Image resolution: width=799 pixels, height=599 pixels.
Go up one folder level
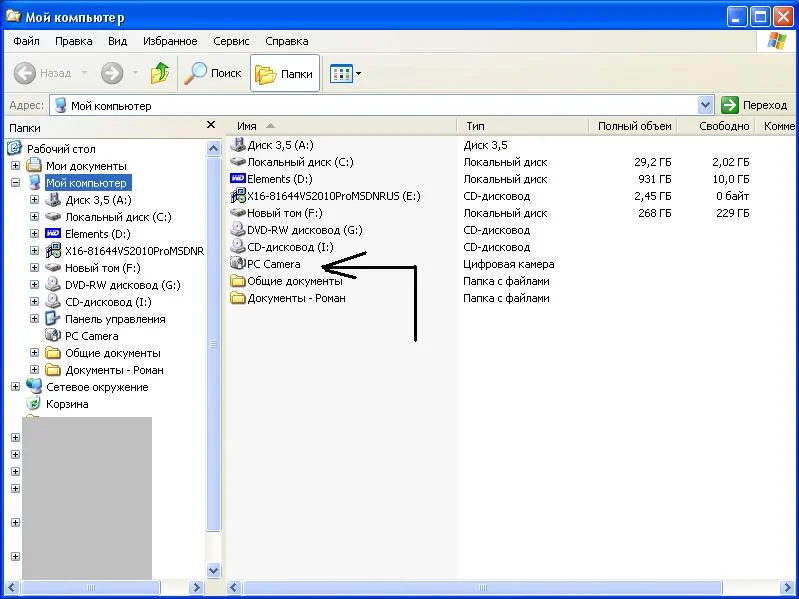coord(160,73)
